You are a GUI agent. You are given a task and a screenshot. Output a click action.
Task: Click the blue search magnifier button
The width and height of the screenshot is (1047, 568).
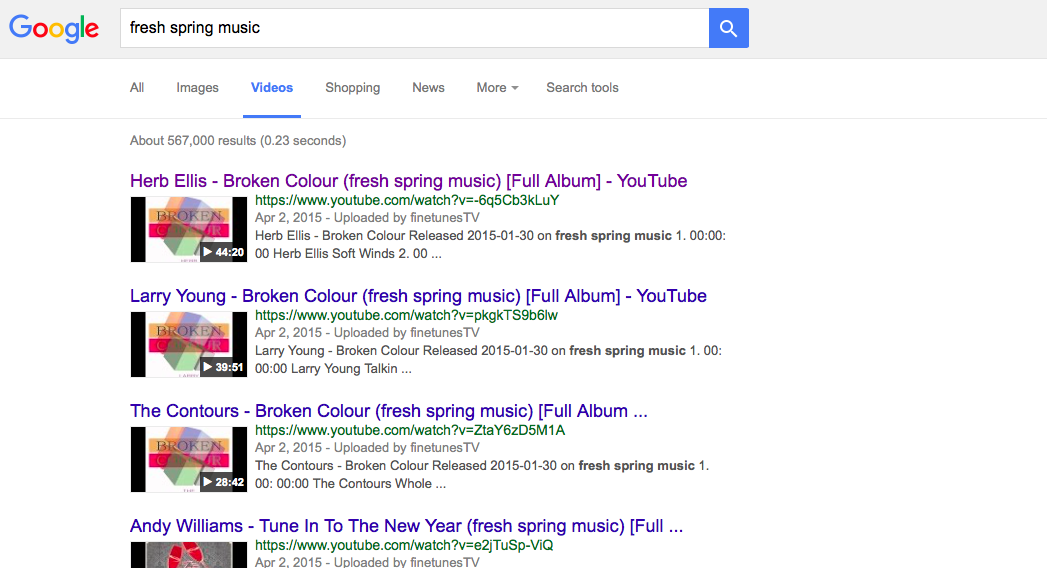pos(728,28)
